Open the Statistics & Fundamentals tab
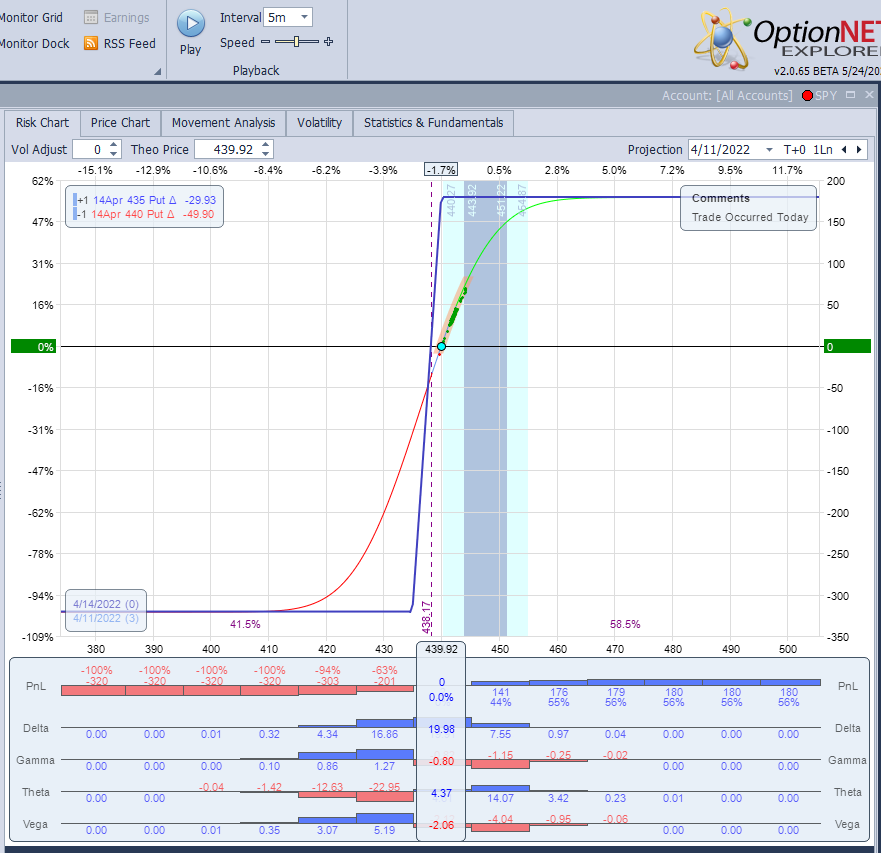 [433, 123]
